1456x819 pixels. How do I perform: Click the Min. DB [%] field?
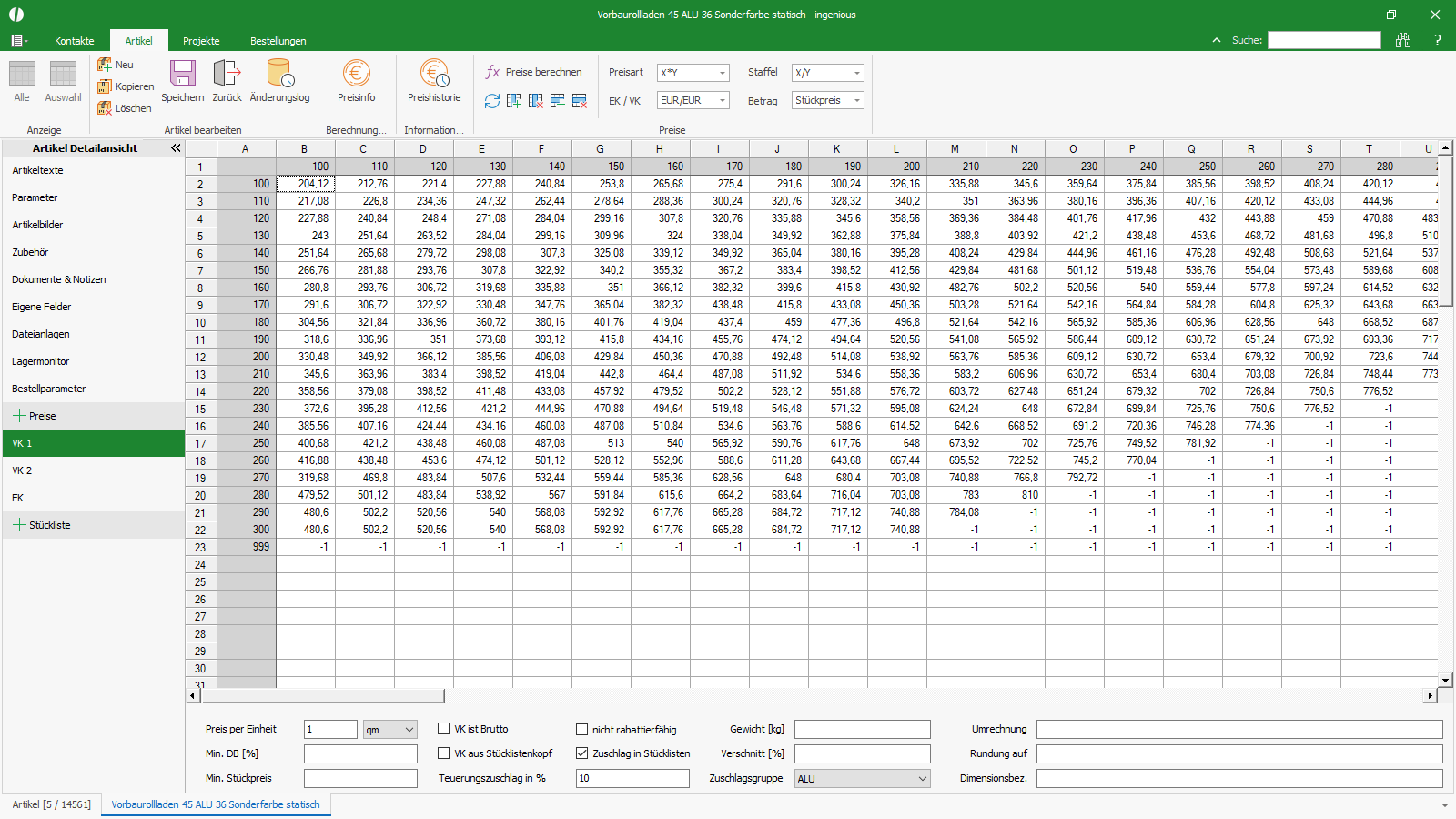360,753
